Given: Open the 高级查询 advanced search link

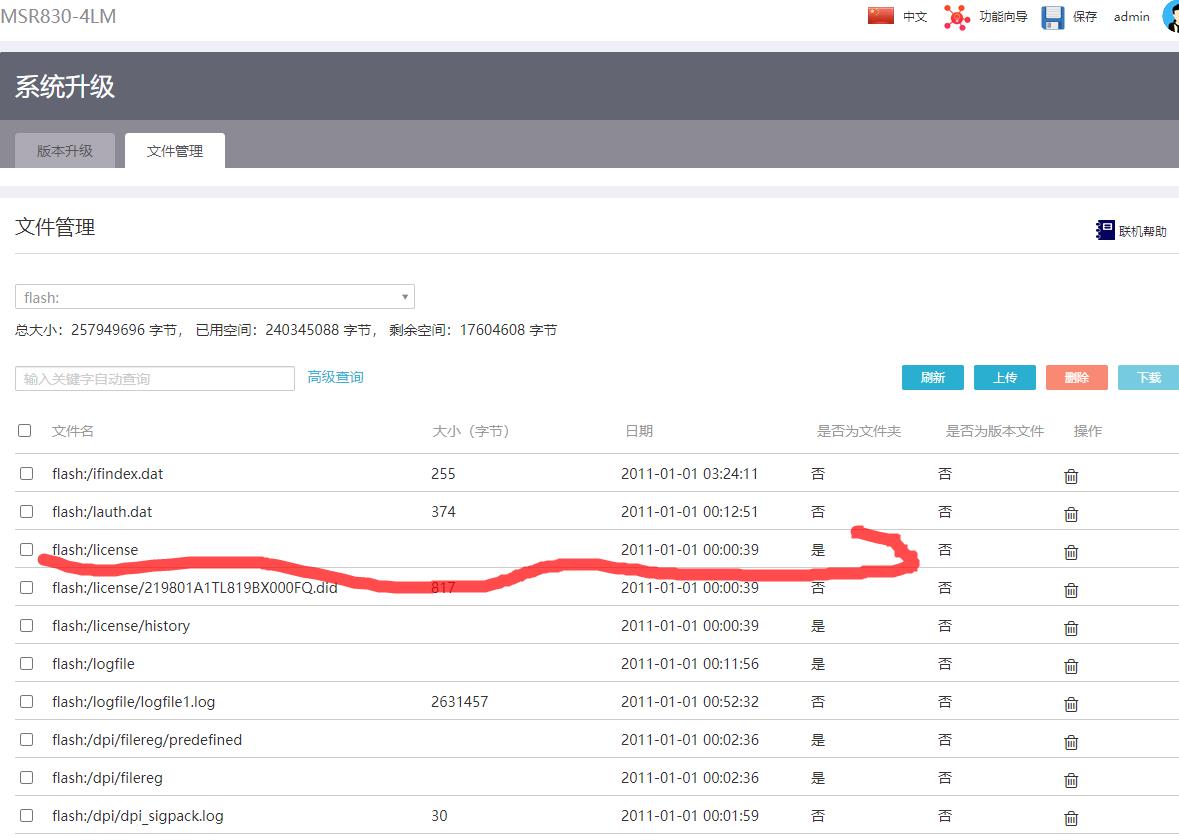Looking at the screenshot, I should pos(335,377).
